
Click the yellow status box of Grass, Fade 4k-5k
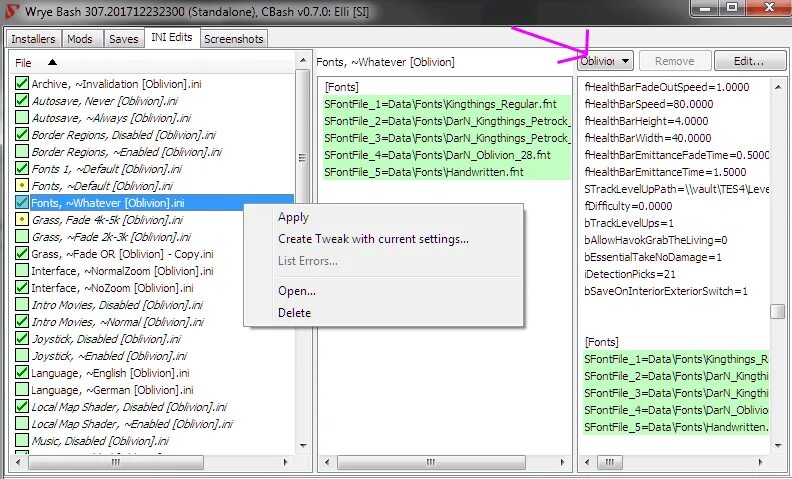click(x=22, y=220)
